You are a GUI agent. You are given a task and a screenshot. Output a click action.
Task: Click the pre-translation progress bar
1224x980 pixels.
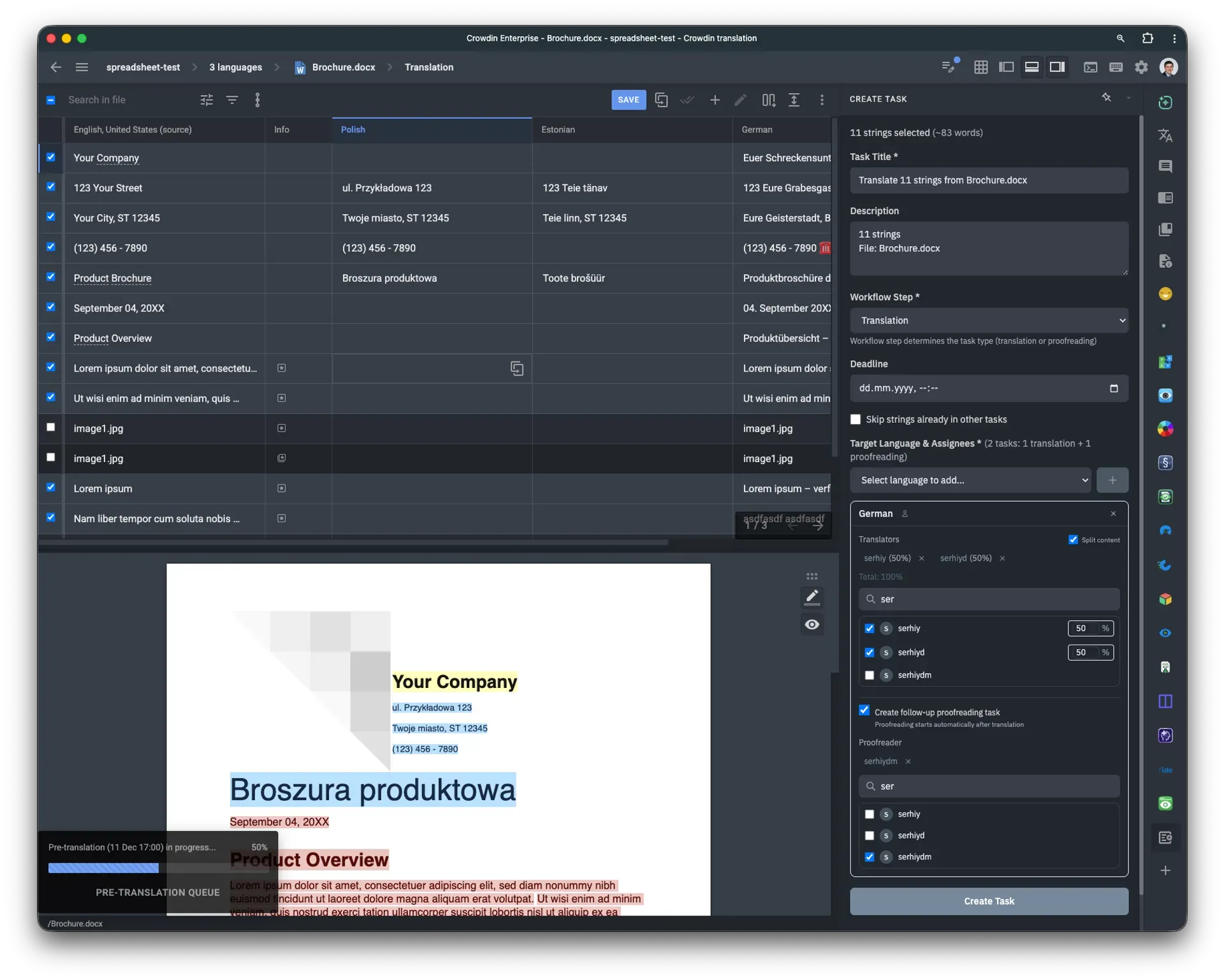(103, 867)
